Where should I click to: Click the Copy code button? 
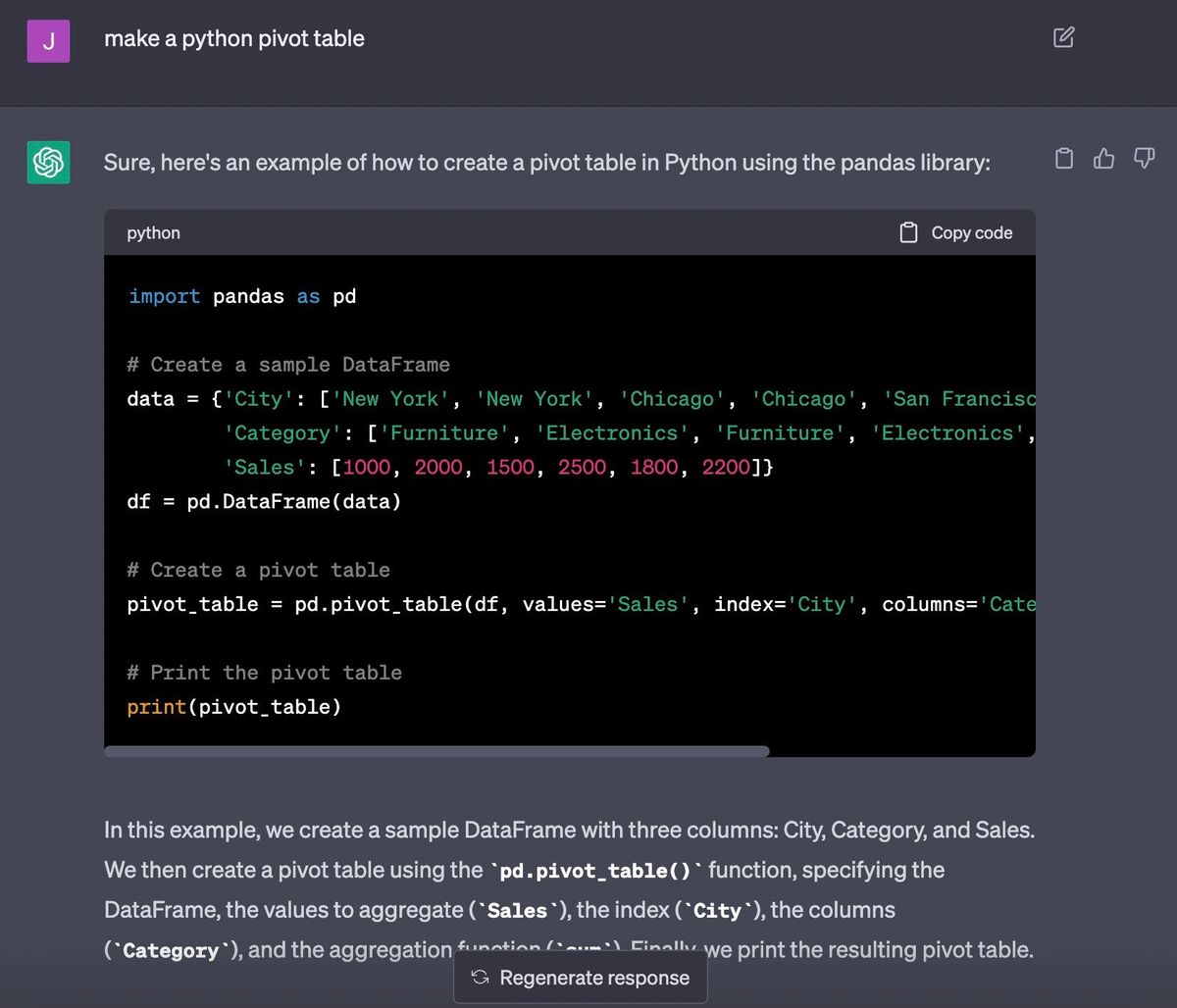[956, 232]
